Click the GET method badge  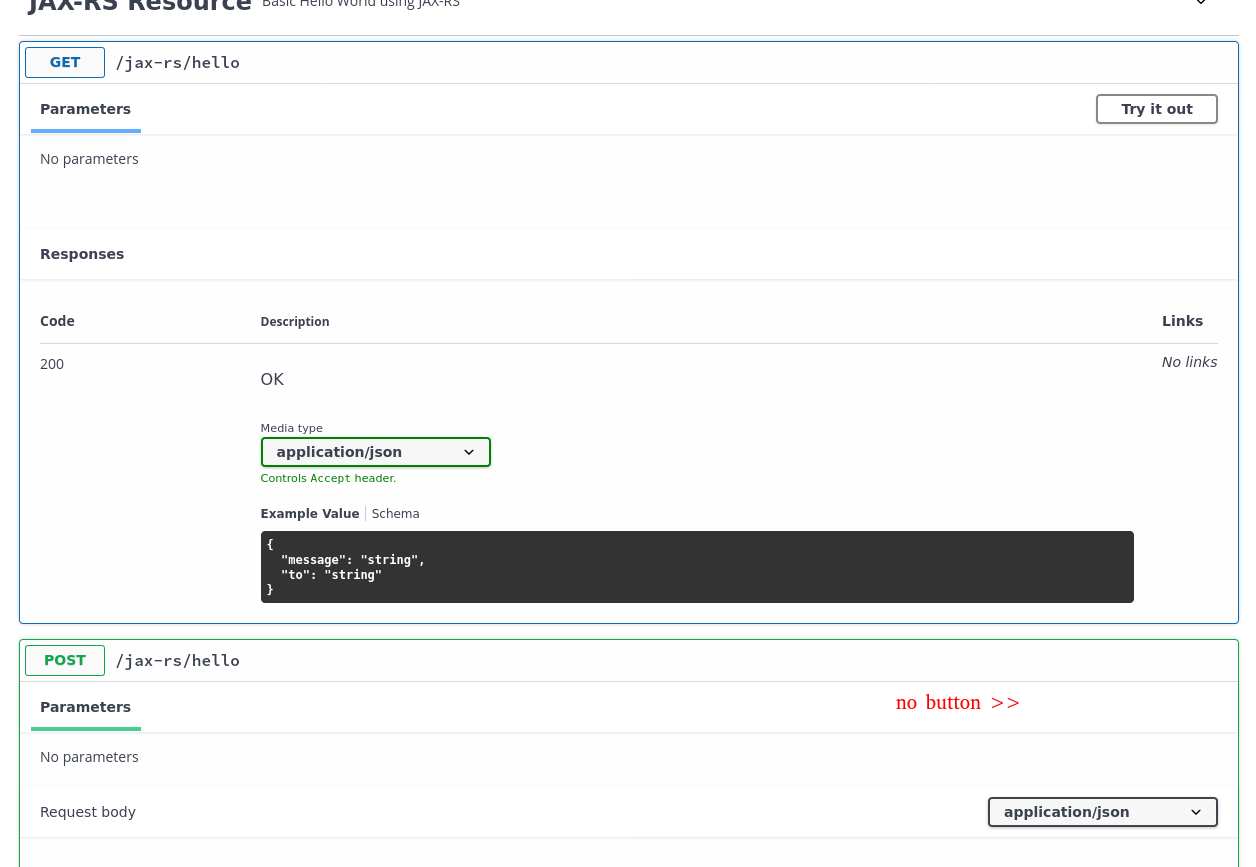[65, 62]
